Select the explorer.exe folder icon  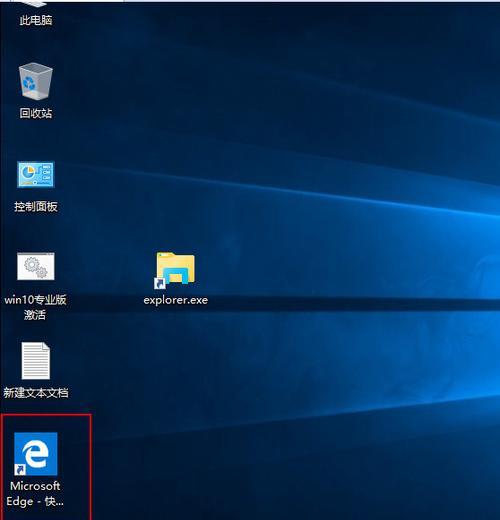tap(175, 269)
